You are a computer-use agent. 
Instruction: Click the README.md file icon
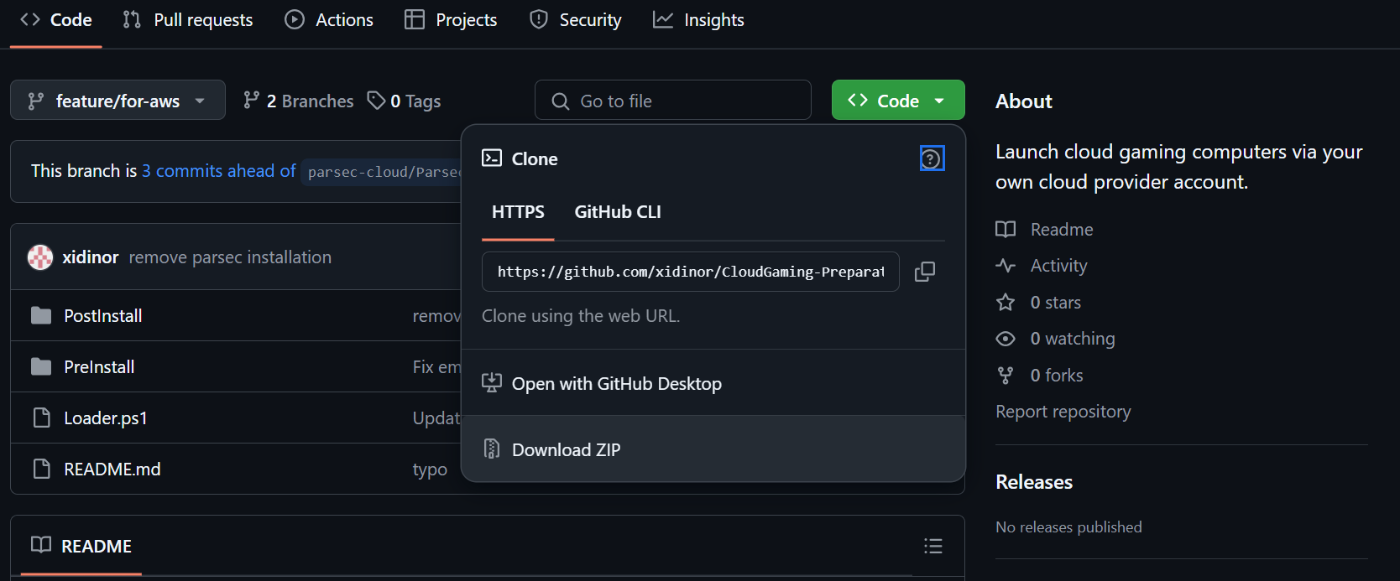(x=41, y=469)
